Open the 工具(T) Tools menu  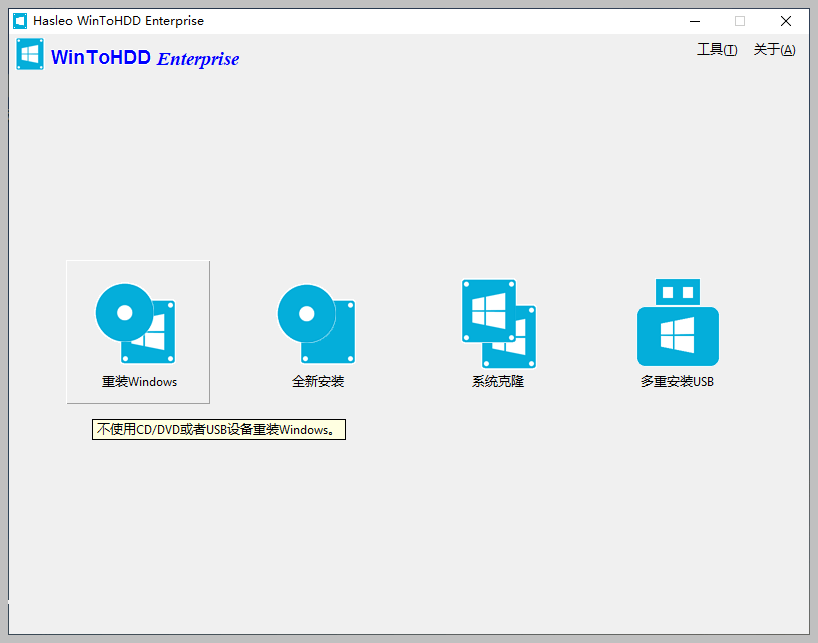click(717, 50)
